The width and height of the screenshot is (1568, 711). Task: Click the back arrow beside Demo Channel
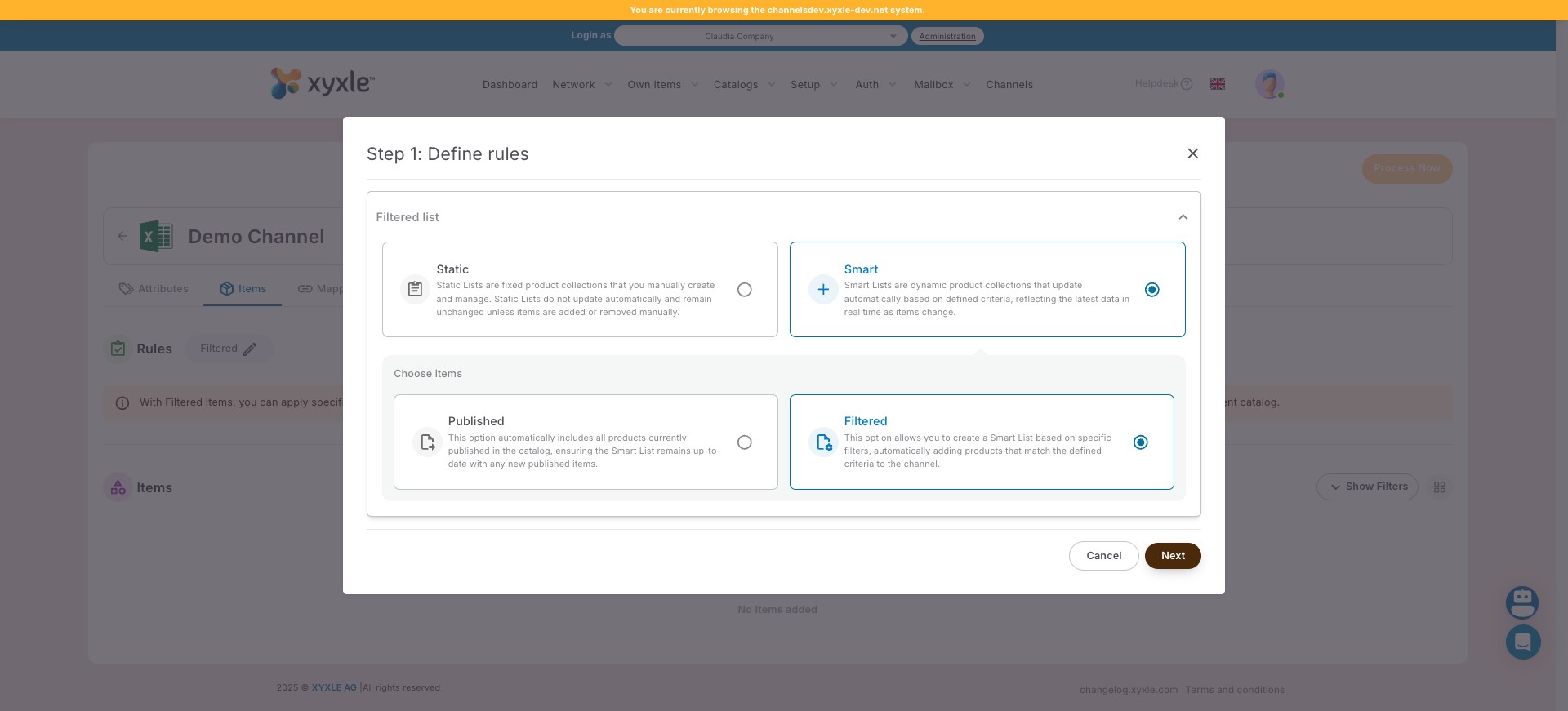click(122, 236)
